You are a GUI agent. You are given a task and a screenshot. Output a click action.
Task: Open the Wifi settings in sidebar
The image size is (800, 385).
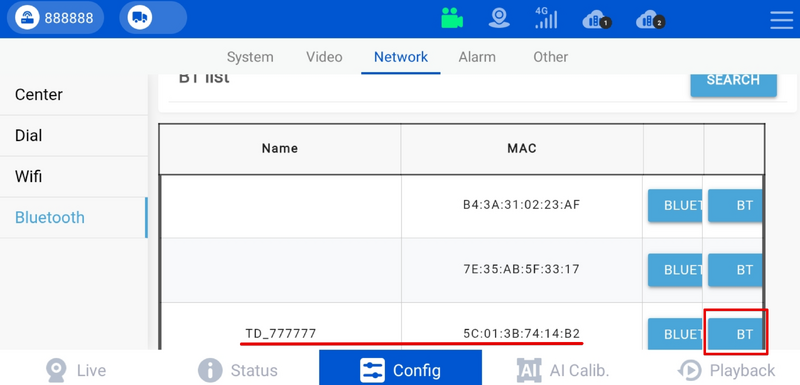click(73, 177)
